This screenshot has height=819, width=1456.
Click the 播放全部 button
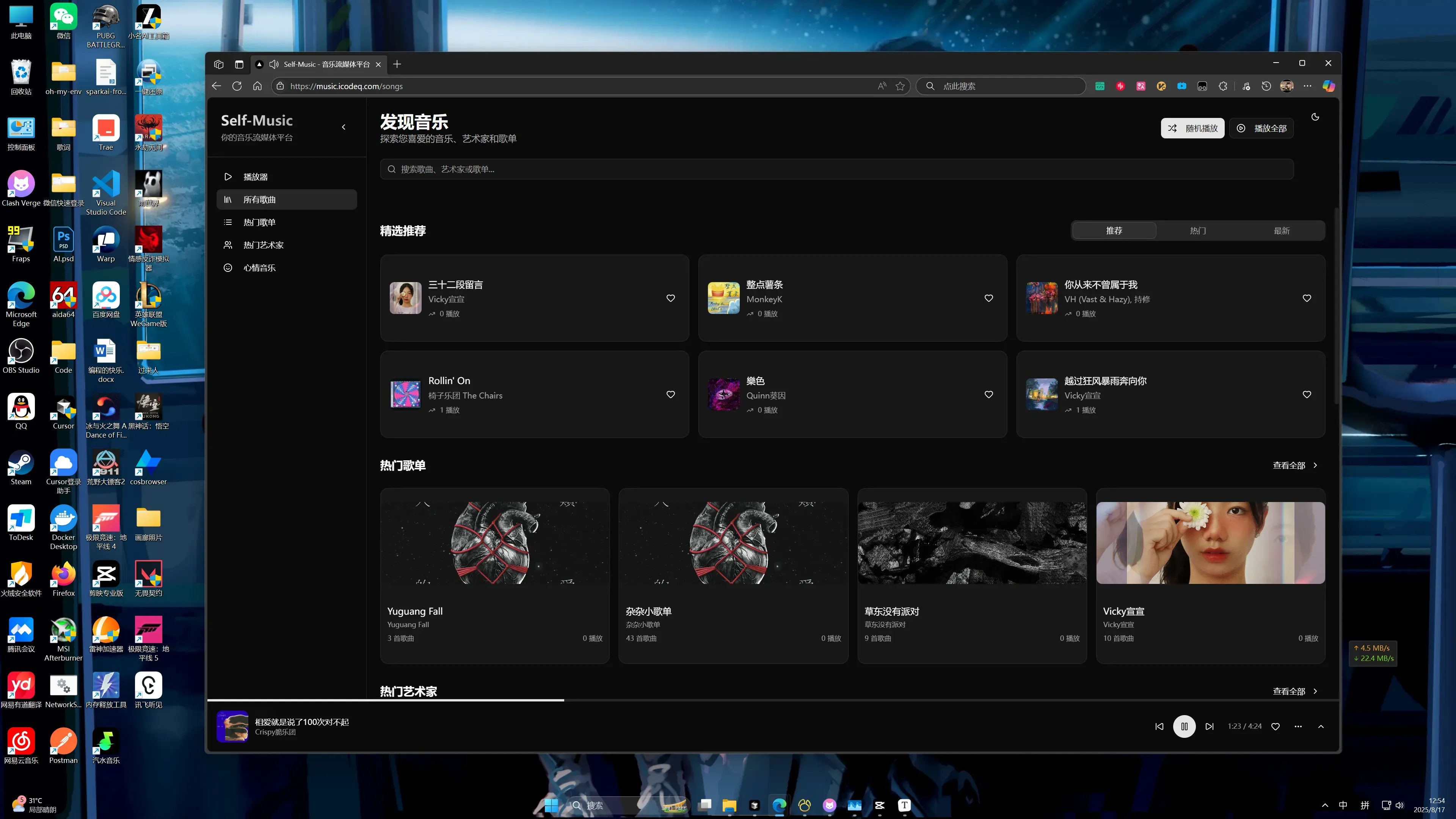(1261, 128)
